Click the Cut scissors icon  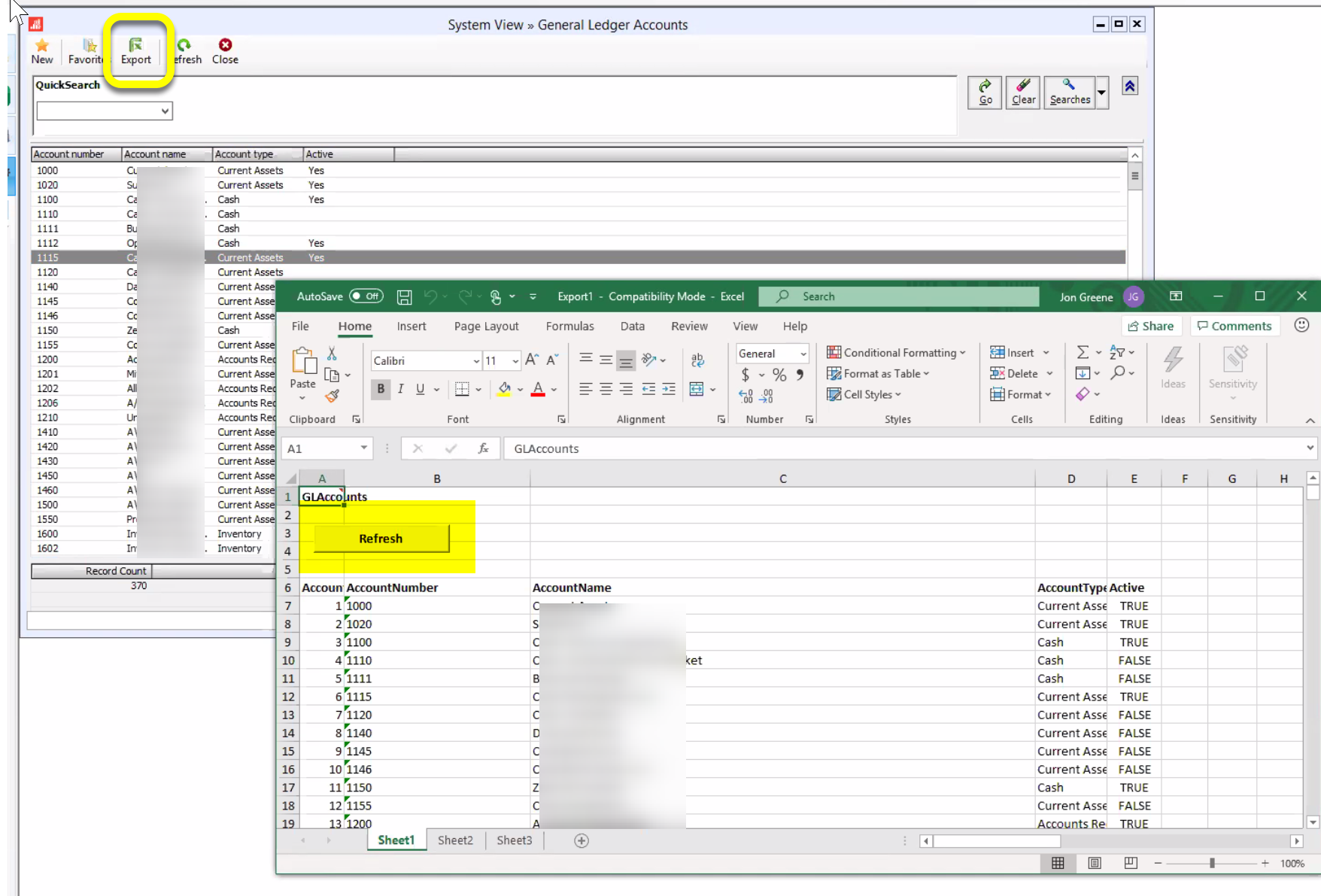(x=332, y=354)
